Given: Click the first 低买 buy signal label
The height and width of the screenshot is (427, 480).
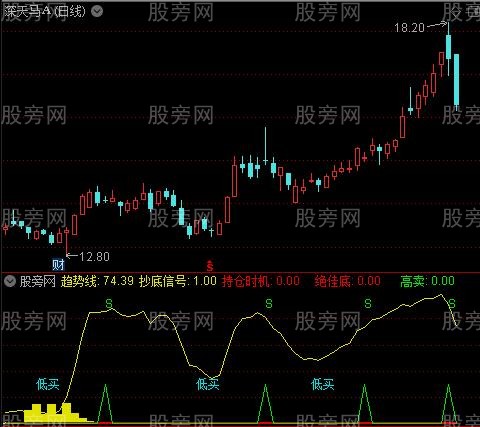Looking at the screenshot, I should [x=48, y=384].
